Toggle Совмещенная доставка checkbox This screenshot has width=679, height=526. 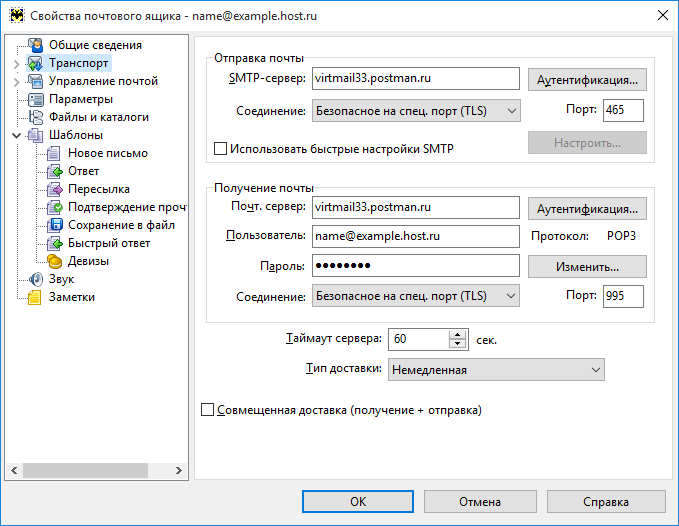207,410
